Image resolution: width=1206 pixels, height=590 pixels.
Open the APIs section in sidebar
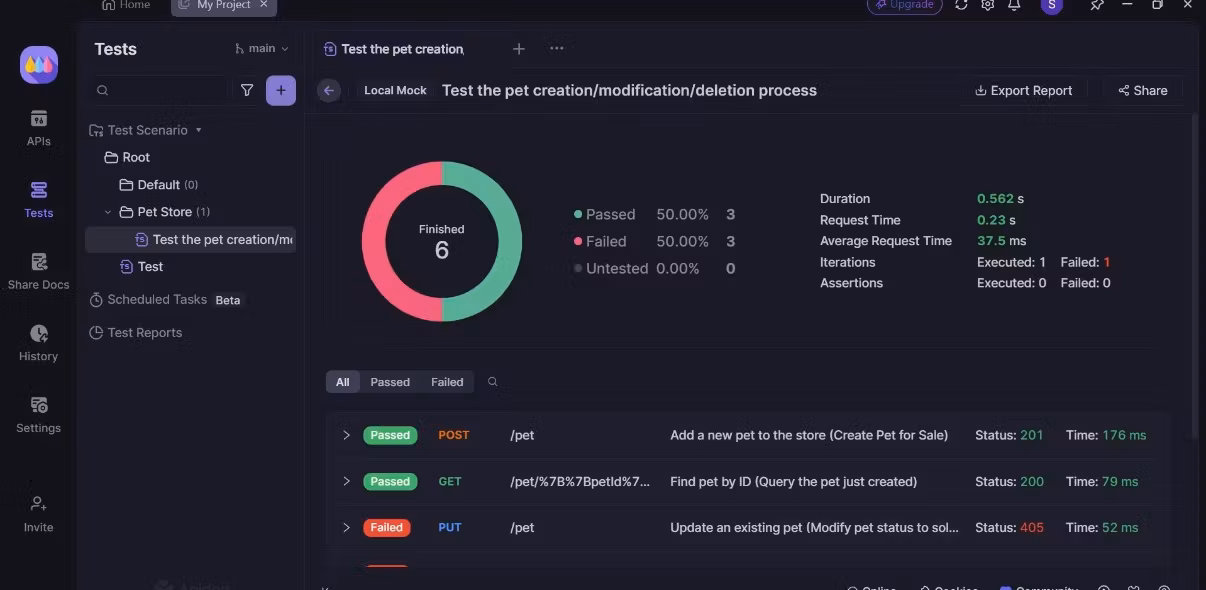(x=38, y=128)
